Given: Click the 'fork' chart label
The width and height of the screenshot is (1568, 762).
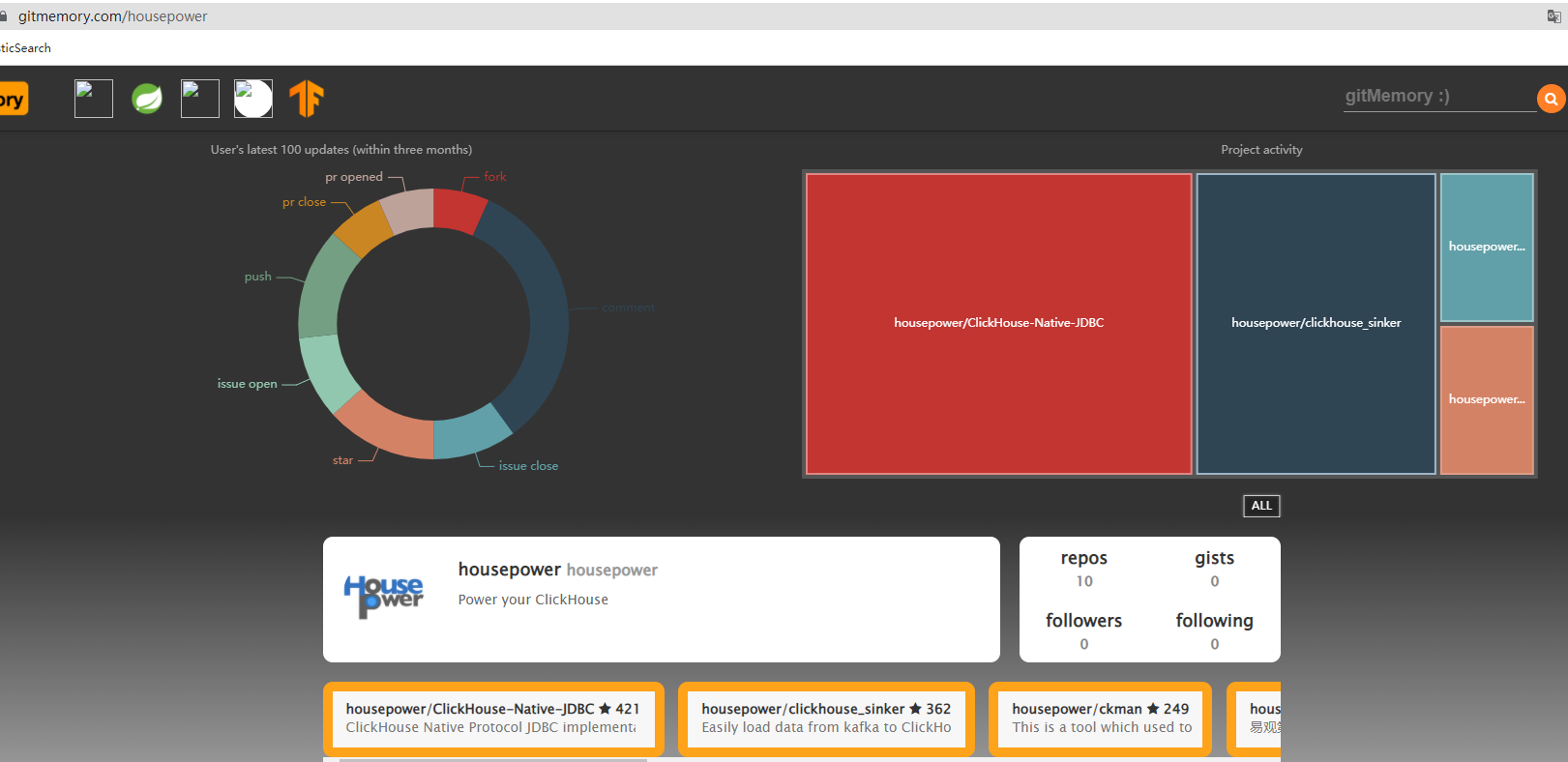Looking at the screenshot, I should tap(495, 177).
